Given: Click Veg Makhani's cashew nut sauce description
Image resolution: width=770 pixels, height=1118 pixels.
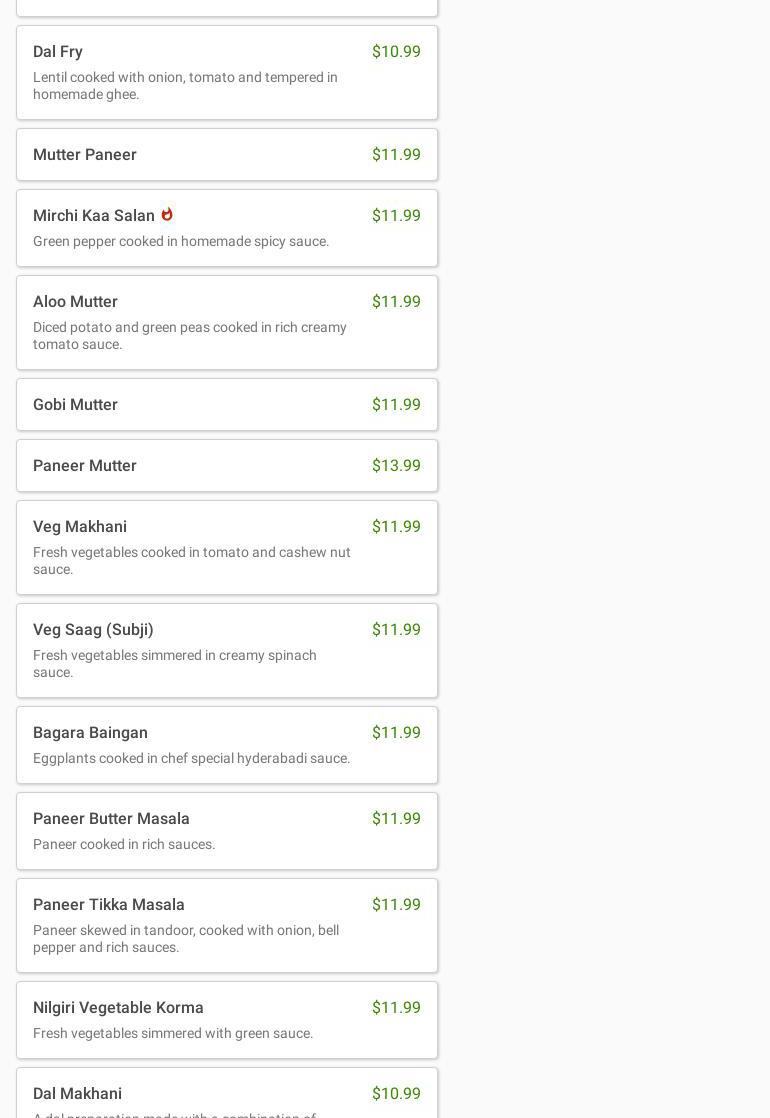Looking at the screenshot, I should [192, 561].
